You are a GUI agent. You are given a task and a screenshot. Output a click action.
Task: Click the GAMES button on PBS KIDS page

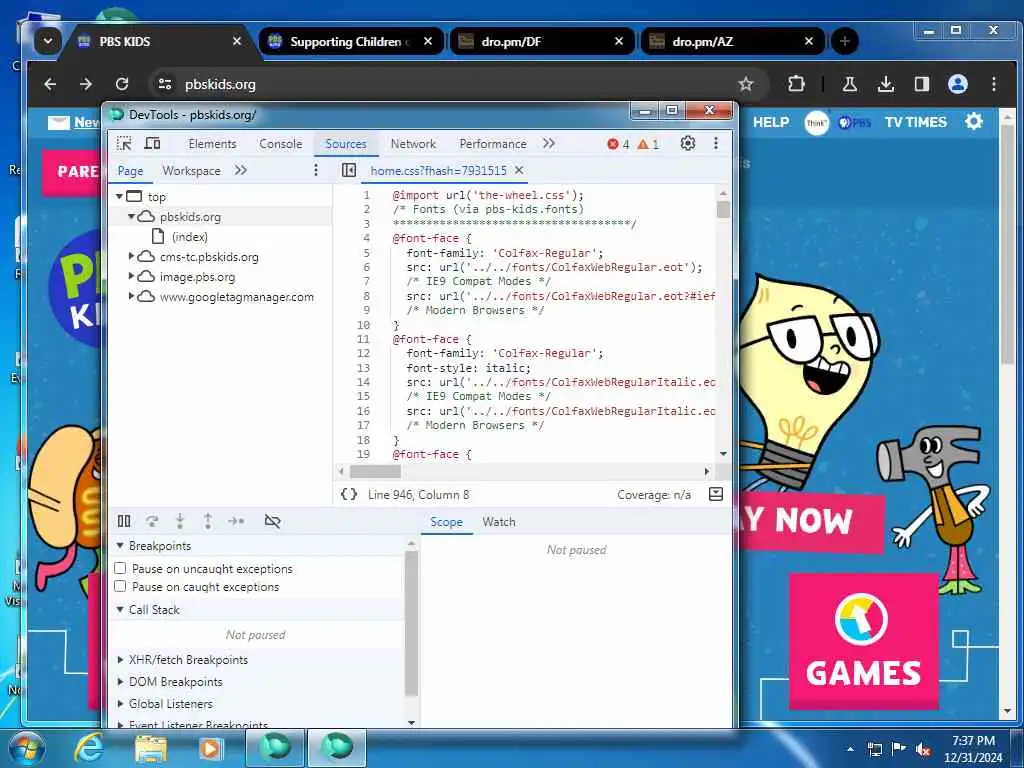(863, 641)
